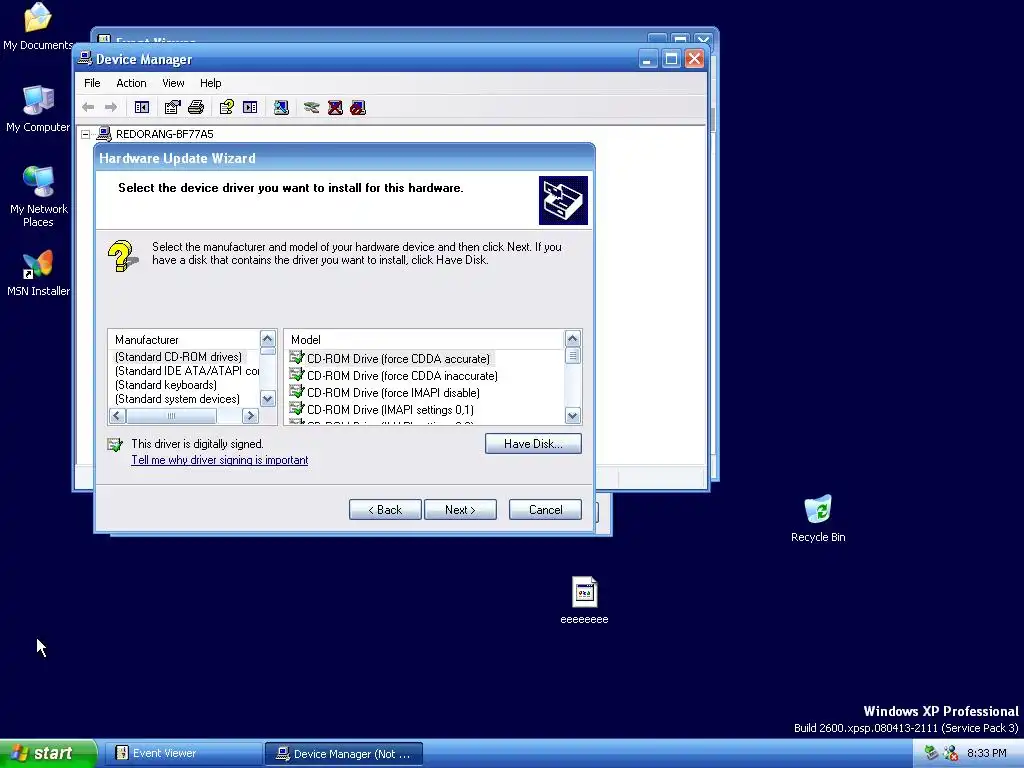Viewport: 1024px width, 768px height.
Task: Click the Manufacturer column header
Action: pos(184,340)
